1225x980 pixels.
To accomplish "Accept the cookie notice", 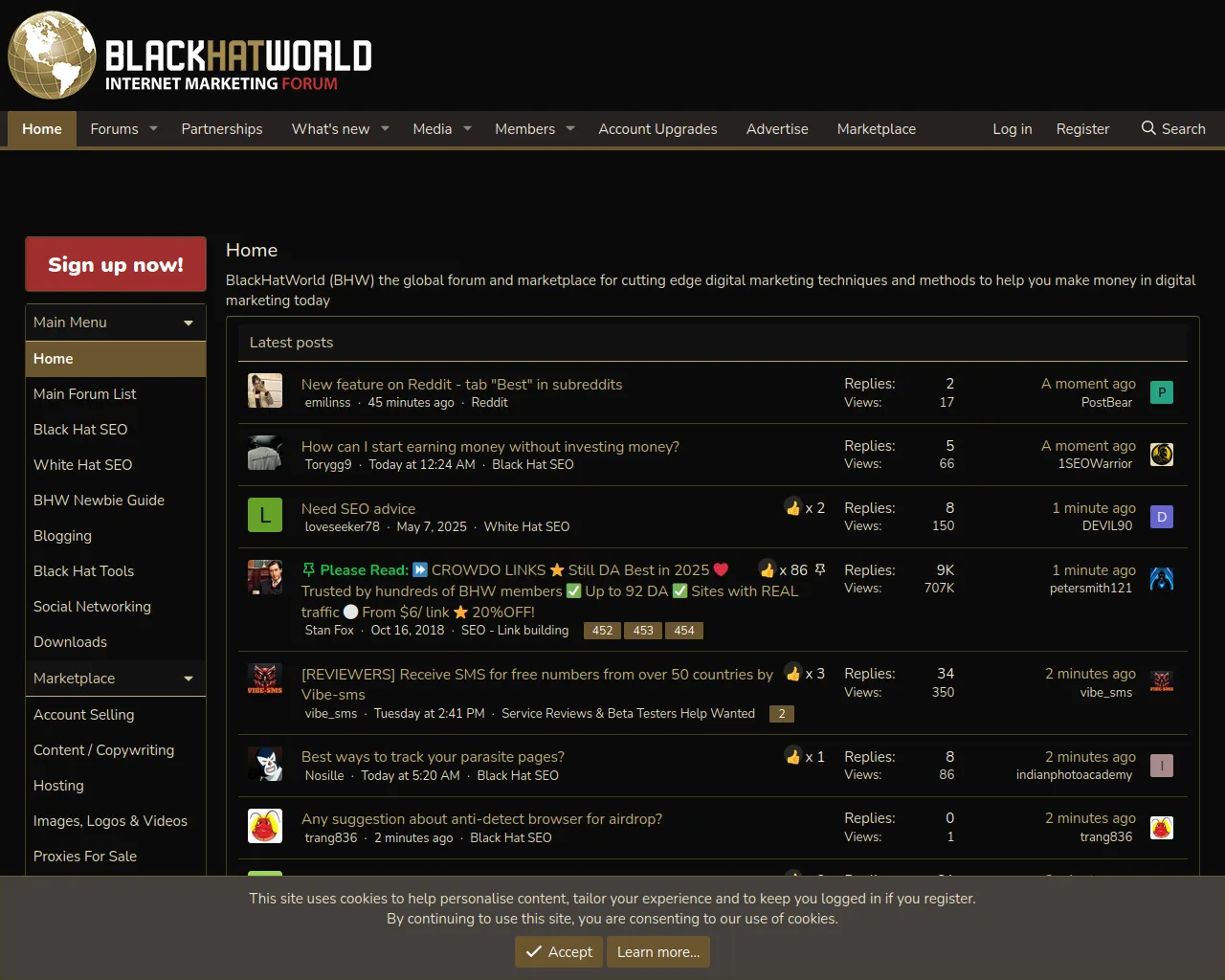I will [x=559, y=951].
